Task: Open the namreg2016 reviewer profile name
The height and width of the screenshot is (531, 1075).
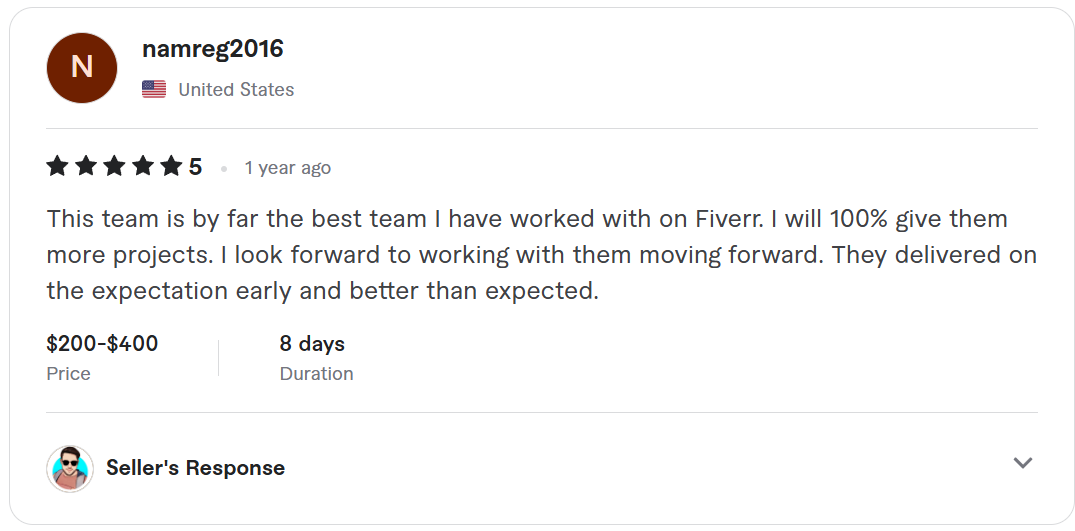Action: 213,49
